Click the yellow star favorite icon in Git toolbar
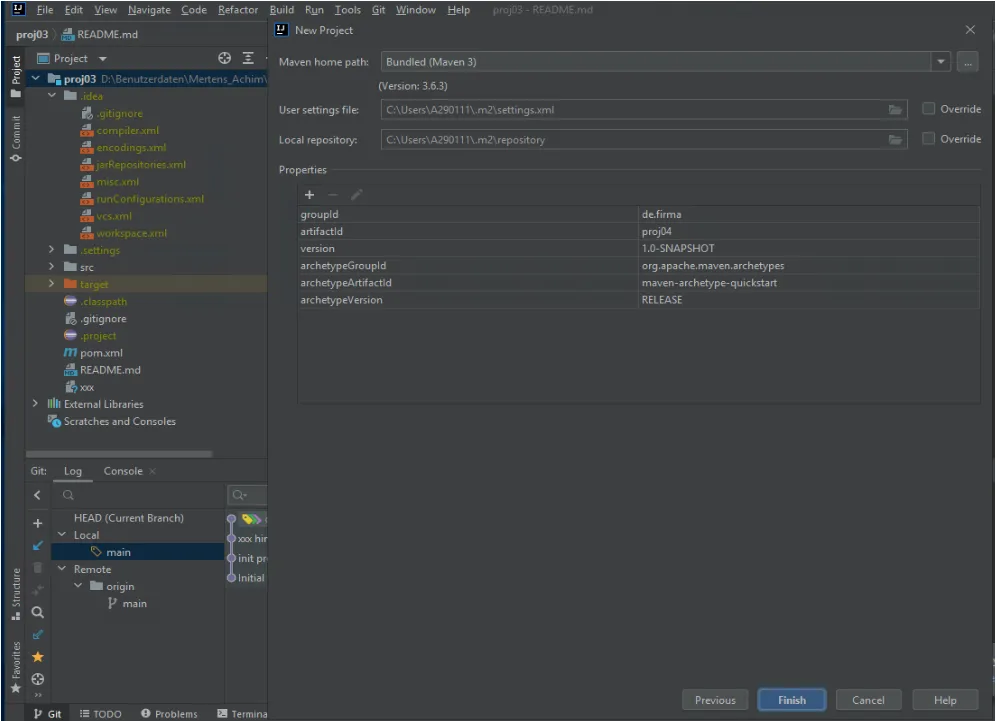Viewport: 996px width, 721px height. (37, 657)
